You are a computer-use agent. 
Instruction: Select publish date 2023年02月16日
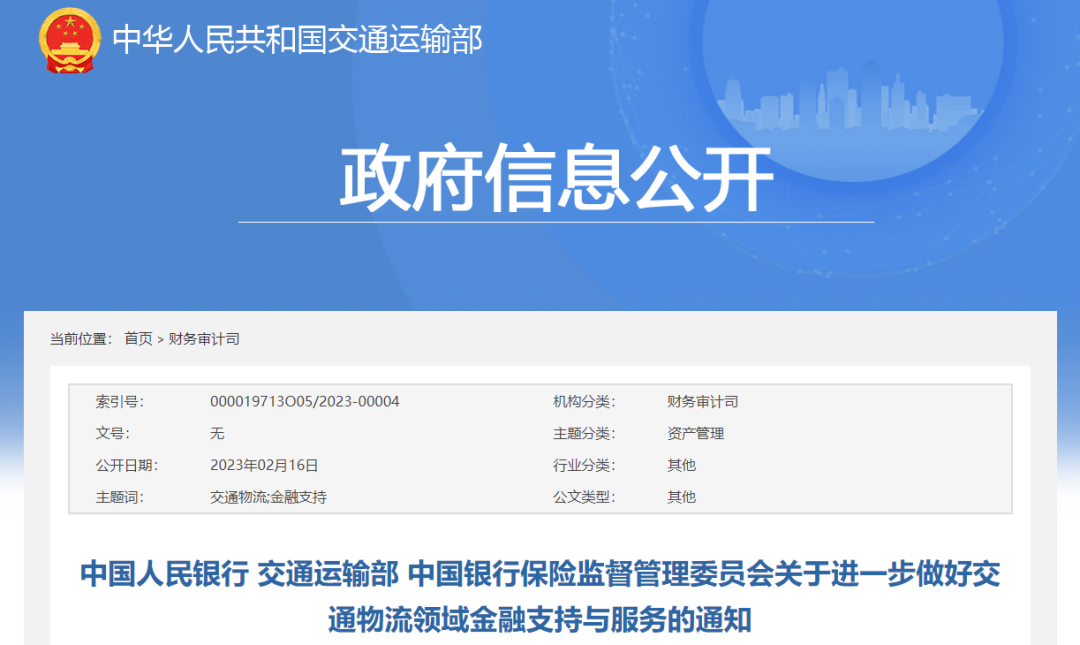coord(264,465)
